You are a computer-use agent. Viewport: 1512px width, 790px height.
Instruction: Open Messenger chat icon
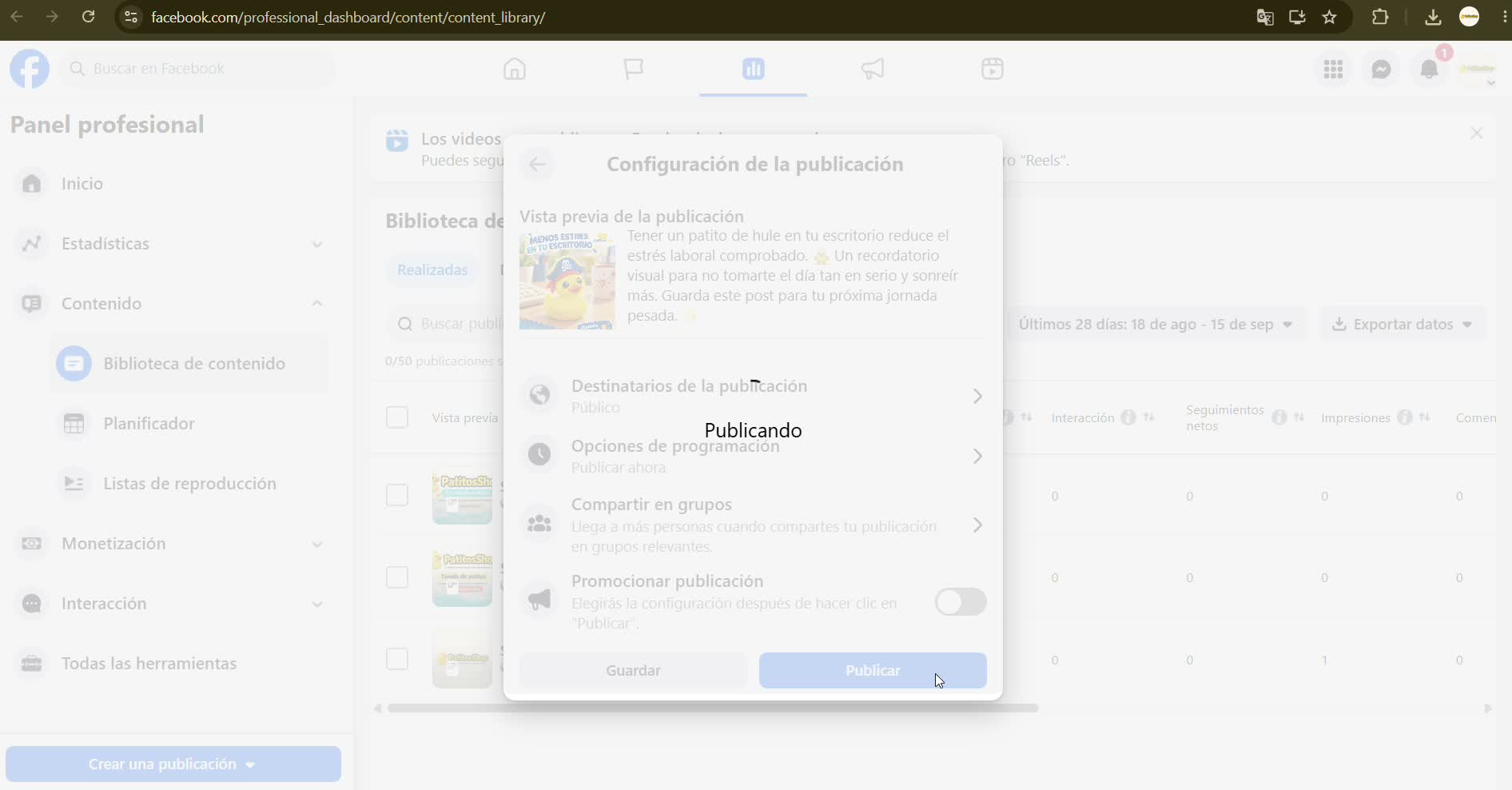pyautogui.click(x=1381, y=70)
